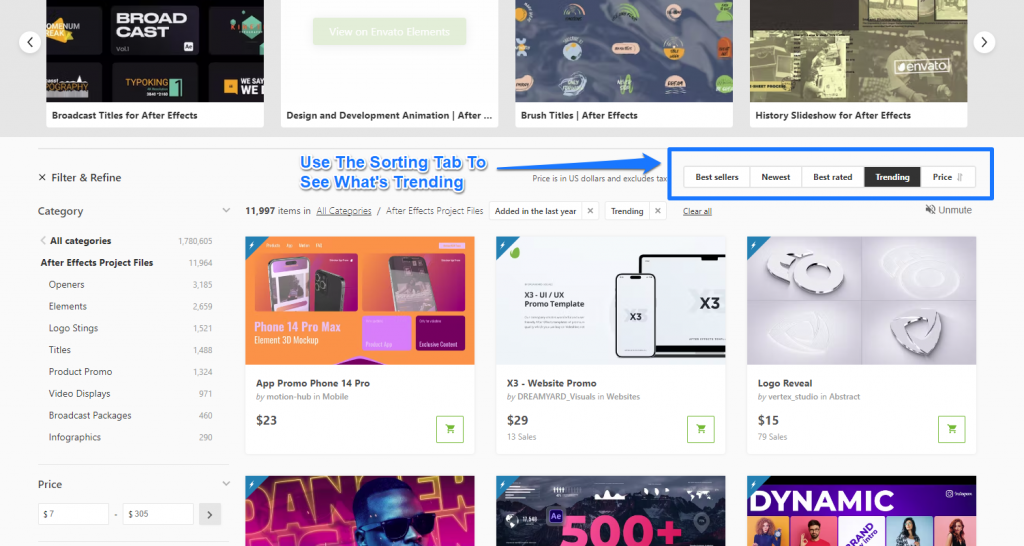Filter by Logo Stings category
Image resolution: width=1024 pixels, height=546 pixels.
[x=73, y=328]
